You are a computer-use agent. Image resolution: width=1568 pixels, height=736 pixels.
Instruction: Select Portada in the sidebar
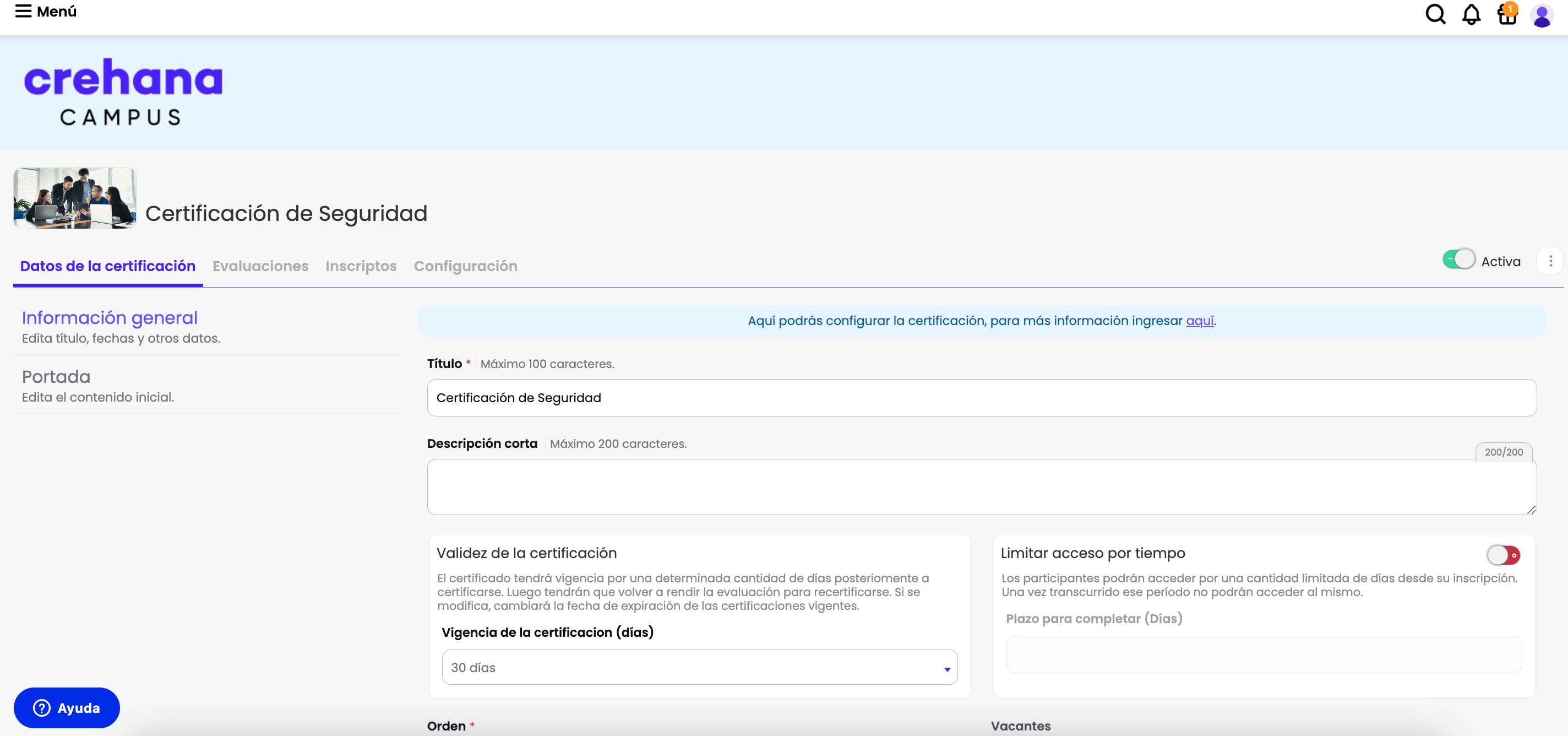[56, 376]
